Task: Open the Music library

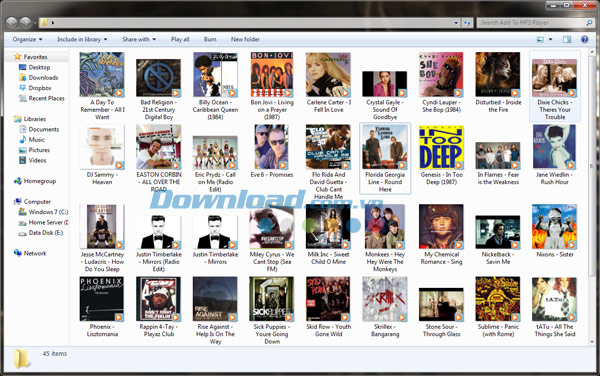Action: (32, 140)
